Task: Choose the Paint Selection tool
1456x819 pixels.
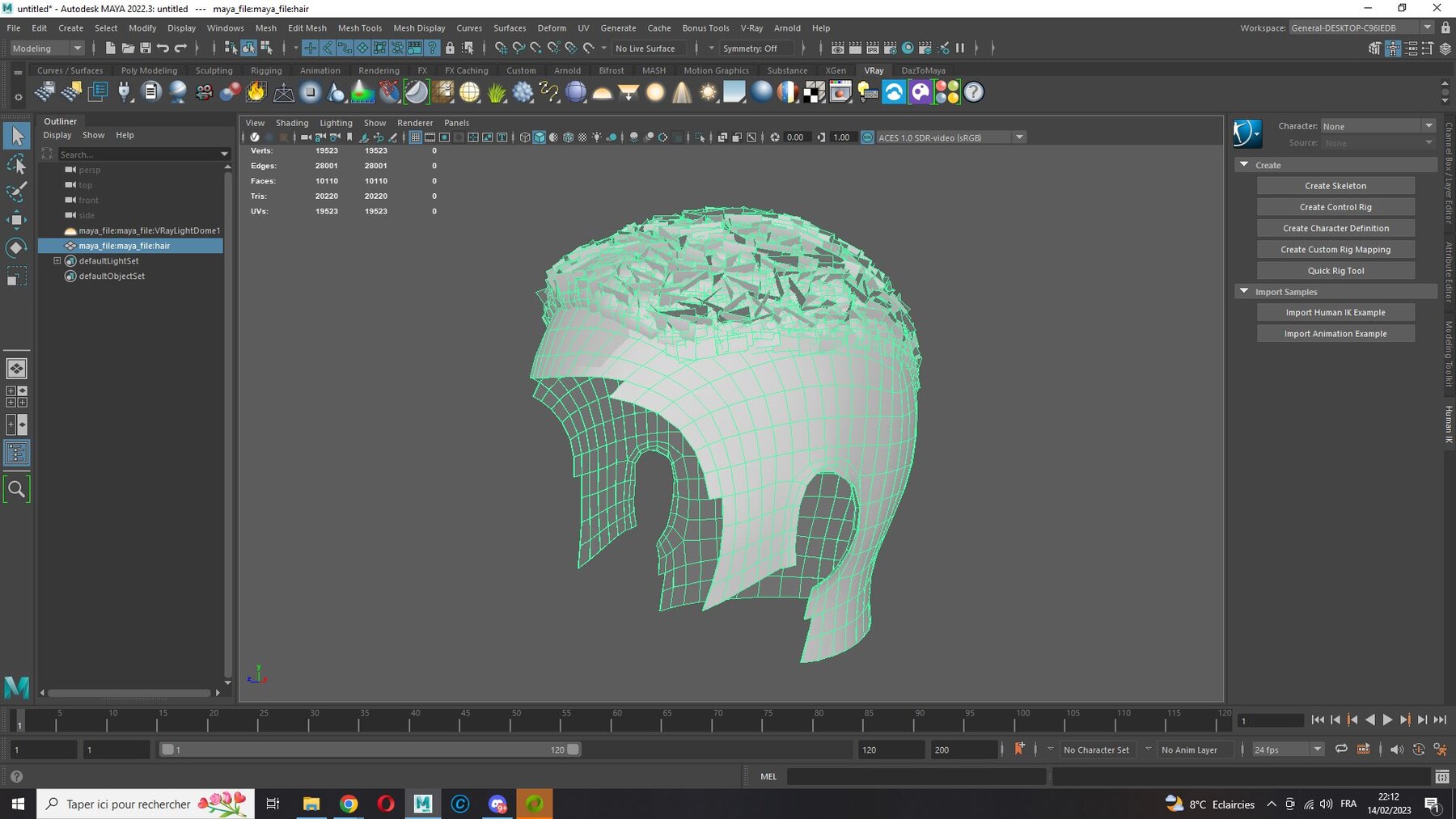Action: pos(16,192)
